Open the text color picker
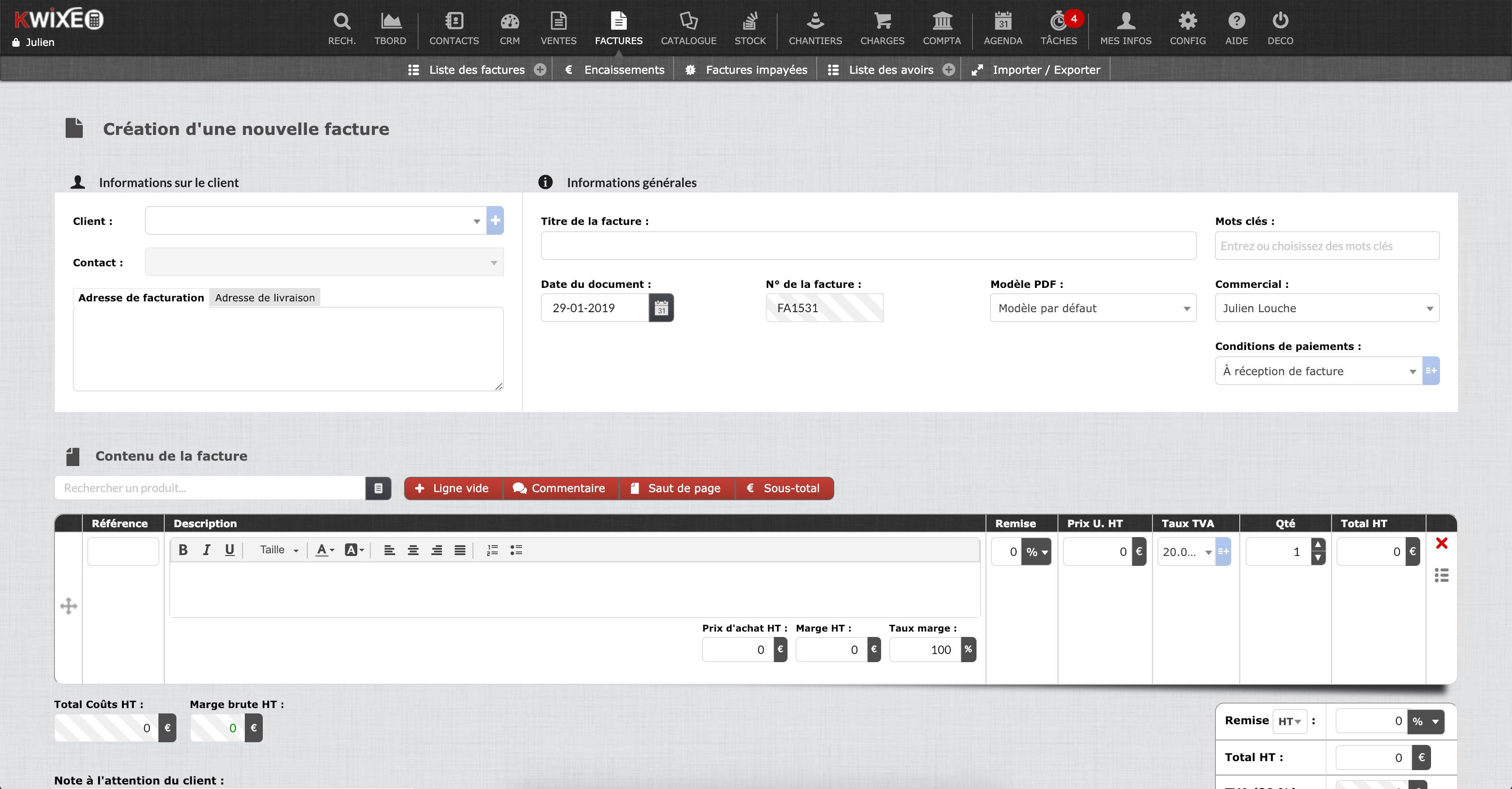 click(x=324, y=550)
